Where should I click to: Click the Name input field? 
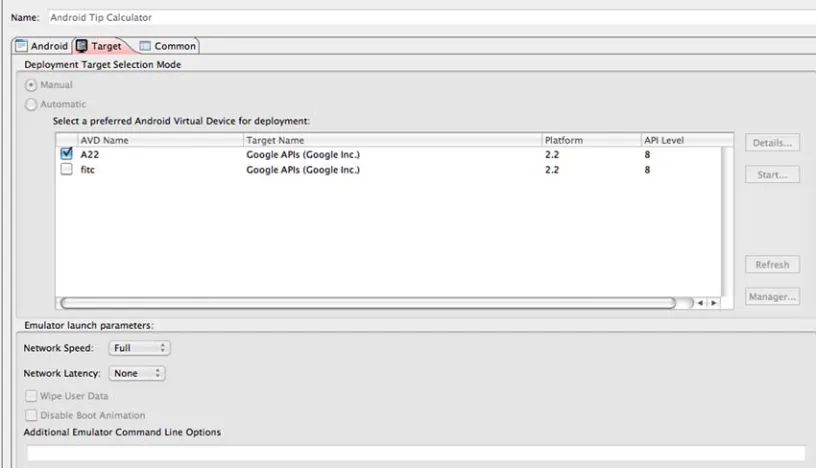(x=432, y=17)
